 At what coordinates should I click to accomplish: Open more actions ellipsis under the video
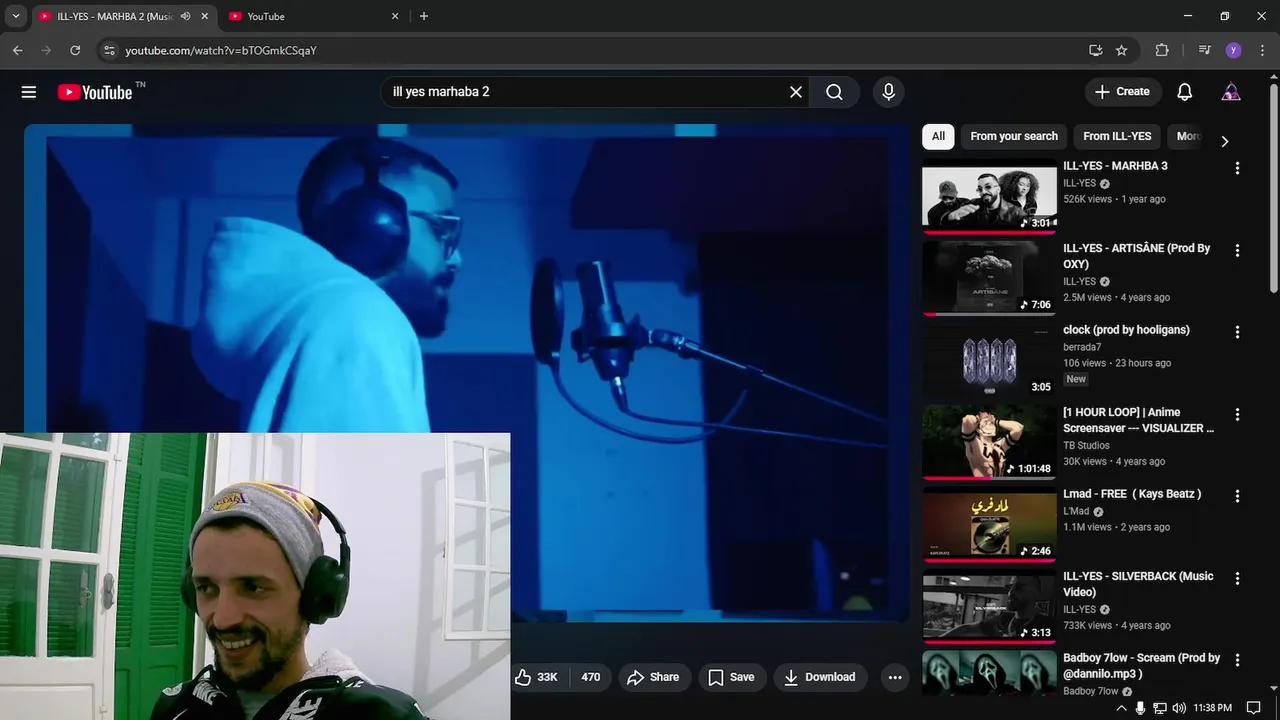pyautogui.click(x=895, y=677)
